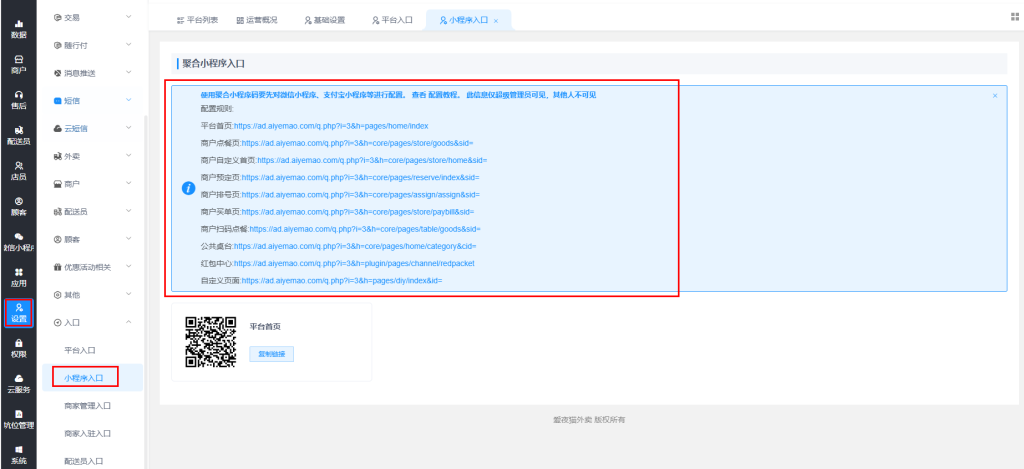Click the grid icon at the top-right corner
Screen dimensions: 1024x469
coord(1014,16)
